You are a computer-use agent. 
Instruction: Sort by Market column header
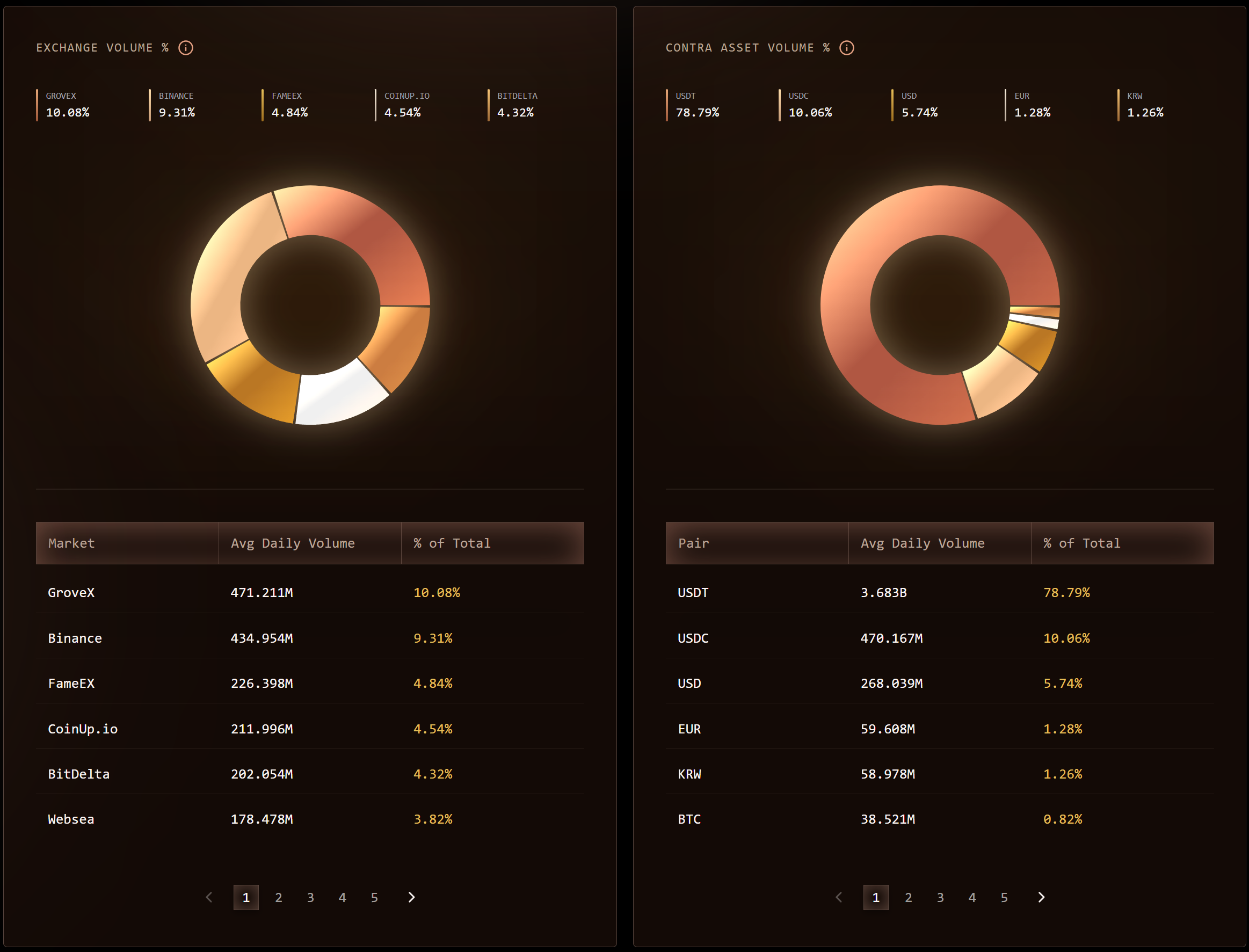pyautogui.click(x=71, y=543)
